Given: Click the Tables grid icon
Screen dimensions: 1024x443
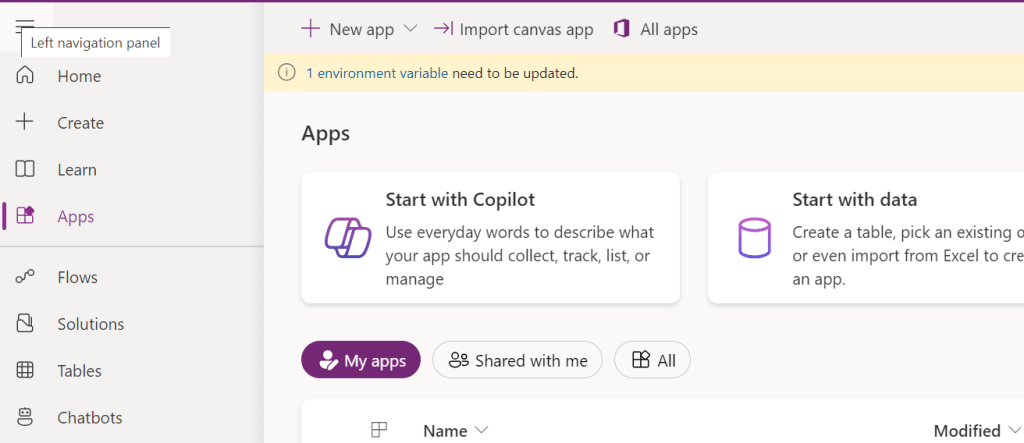Looking at the screenshot, I should [x=25, y=370].
